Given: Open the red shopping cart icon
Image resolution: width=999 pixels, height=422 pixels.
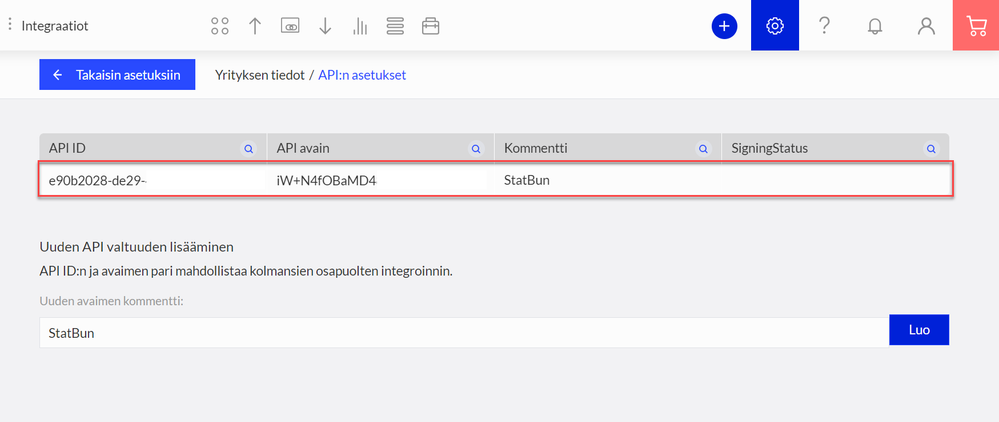Looking at the screenshot, I should click(975, 26).
